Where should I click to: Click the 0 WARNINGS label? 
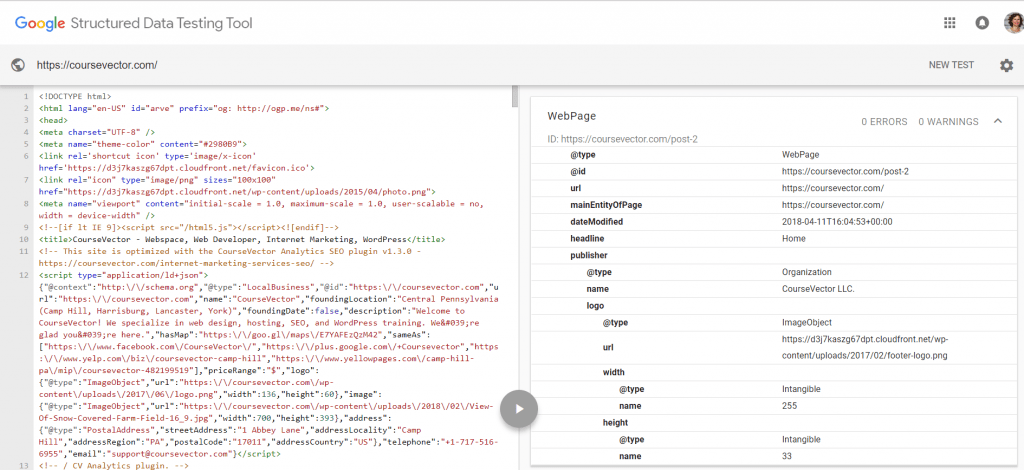click(x=948, y=121)
